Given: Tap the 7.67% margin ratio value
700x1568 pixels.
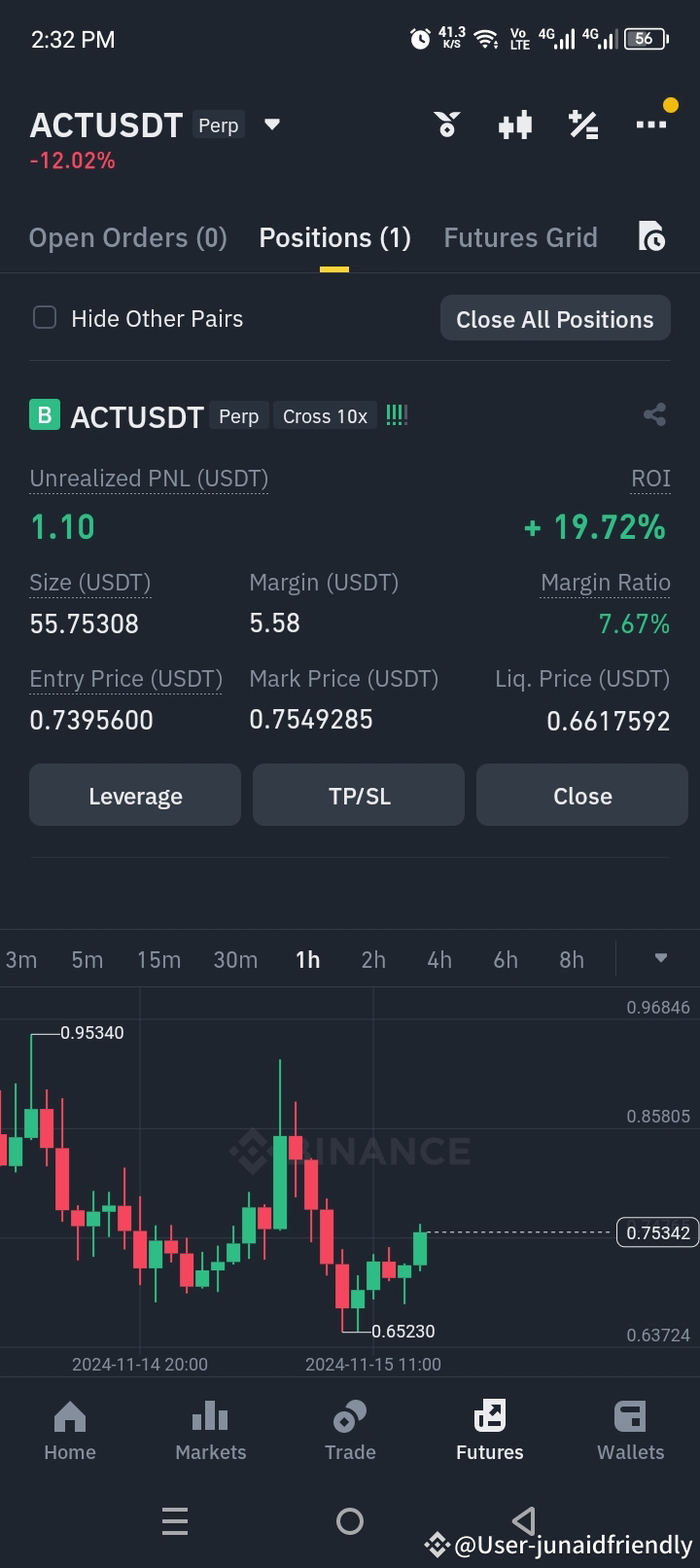Looking at the screenshot, I should (x=634, y=624).
